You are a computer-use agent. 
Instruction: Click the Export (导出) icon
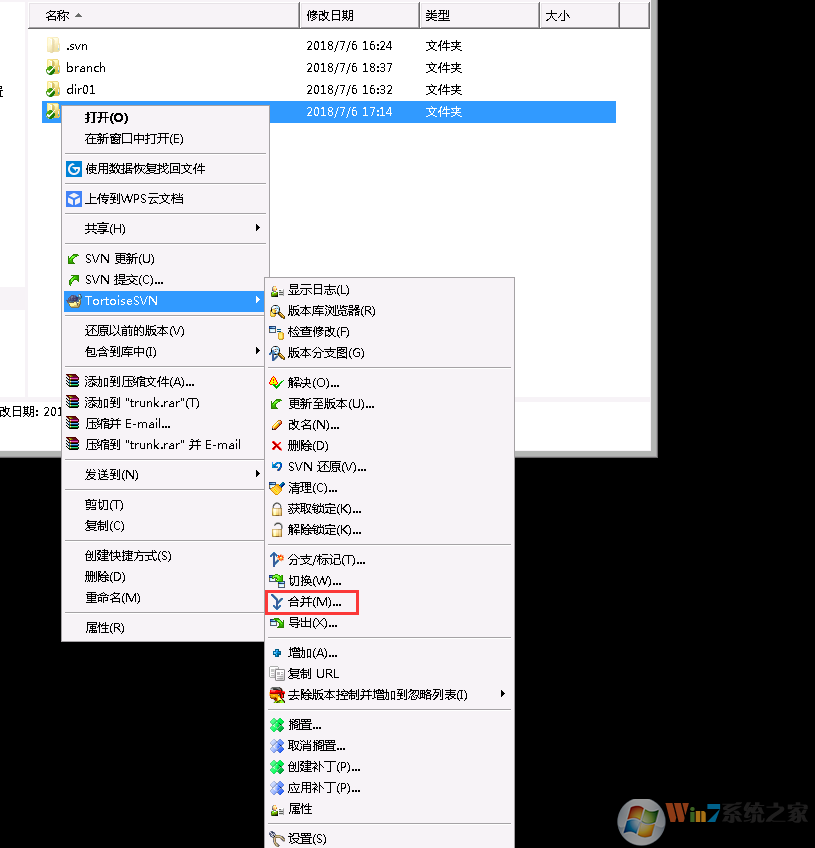pyautogui.click(x=277, y=623)
